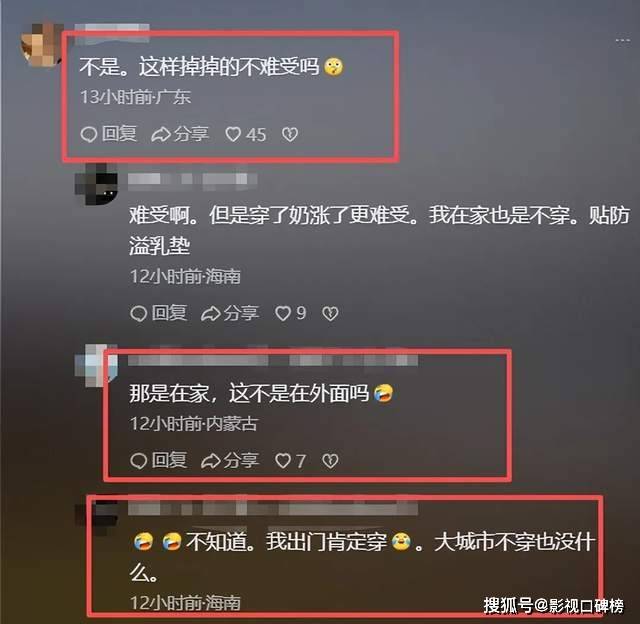
Task: Like the Inner Mongolia reply with 7 likes
Action: click(x=290, y=461)
